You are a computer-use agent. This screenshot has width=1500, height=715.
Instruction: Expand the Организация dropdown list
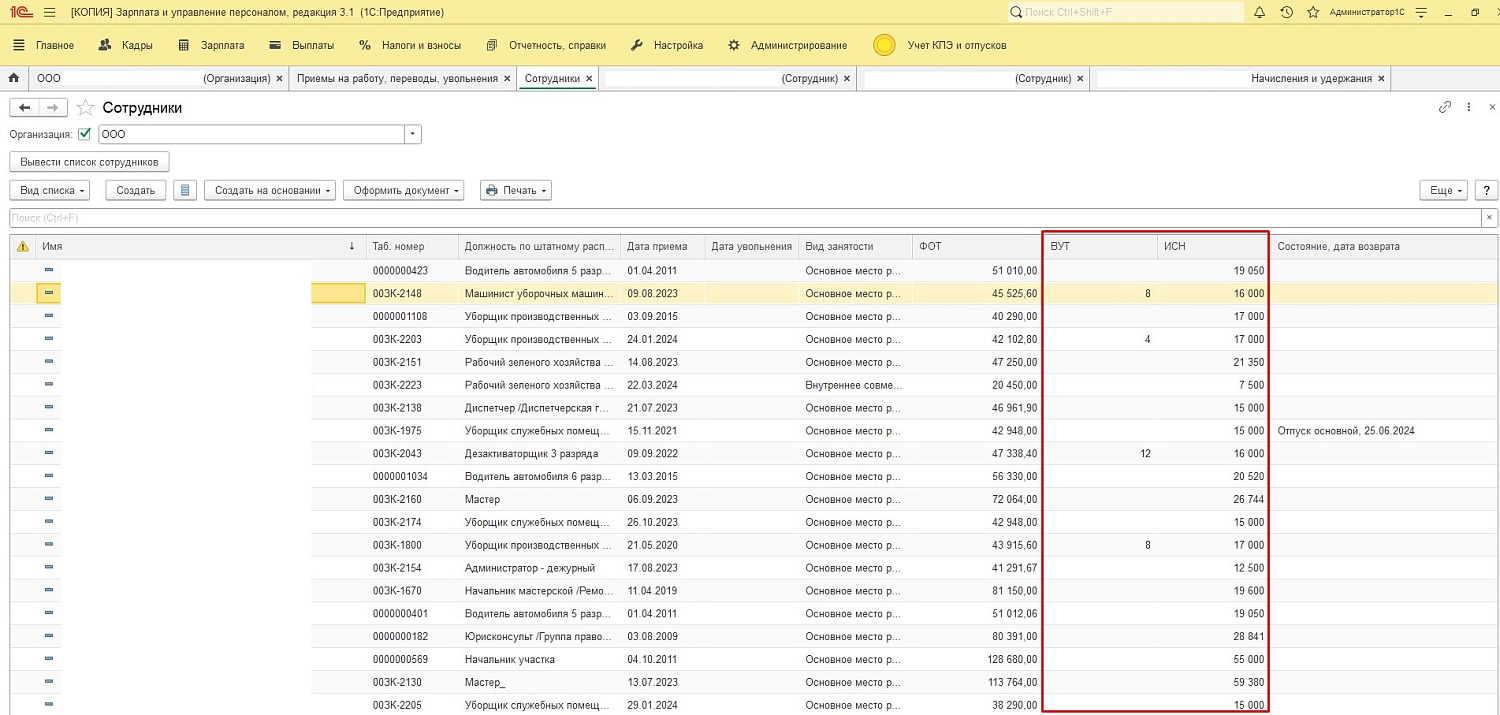click(413, 134)
